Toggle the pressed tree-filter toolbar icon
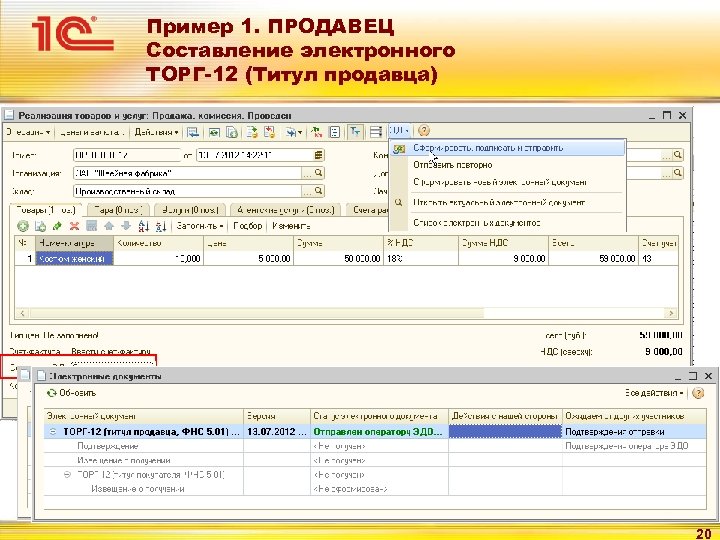The width and height of the screenshot is (720, 540). point(355,132)
